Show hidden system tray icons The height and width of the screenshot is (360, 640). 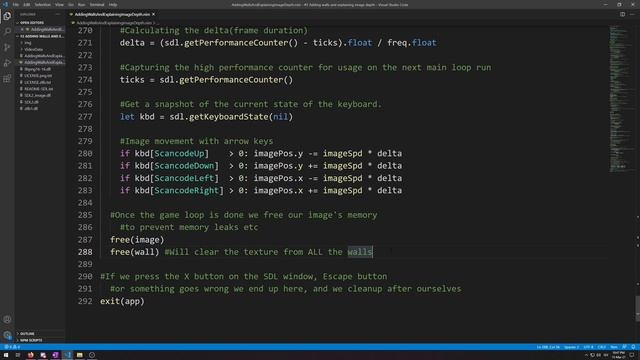[x=586, y=355]
